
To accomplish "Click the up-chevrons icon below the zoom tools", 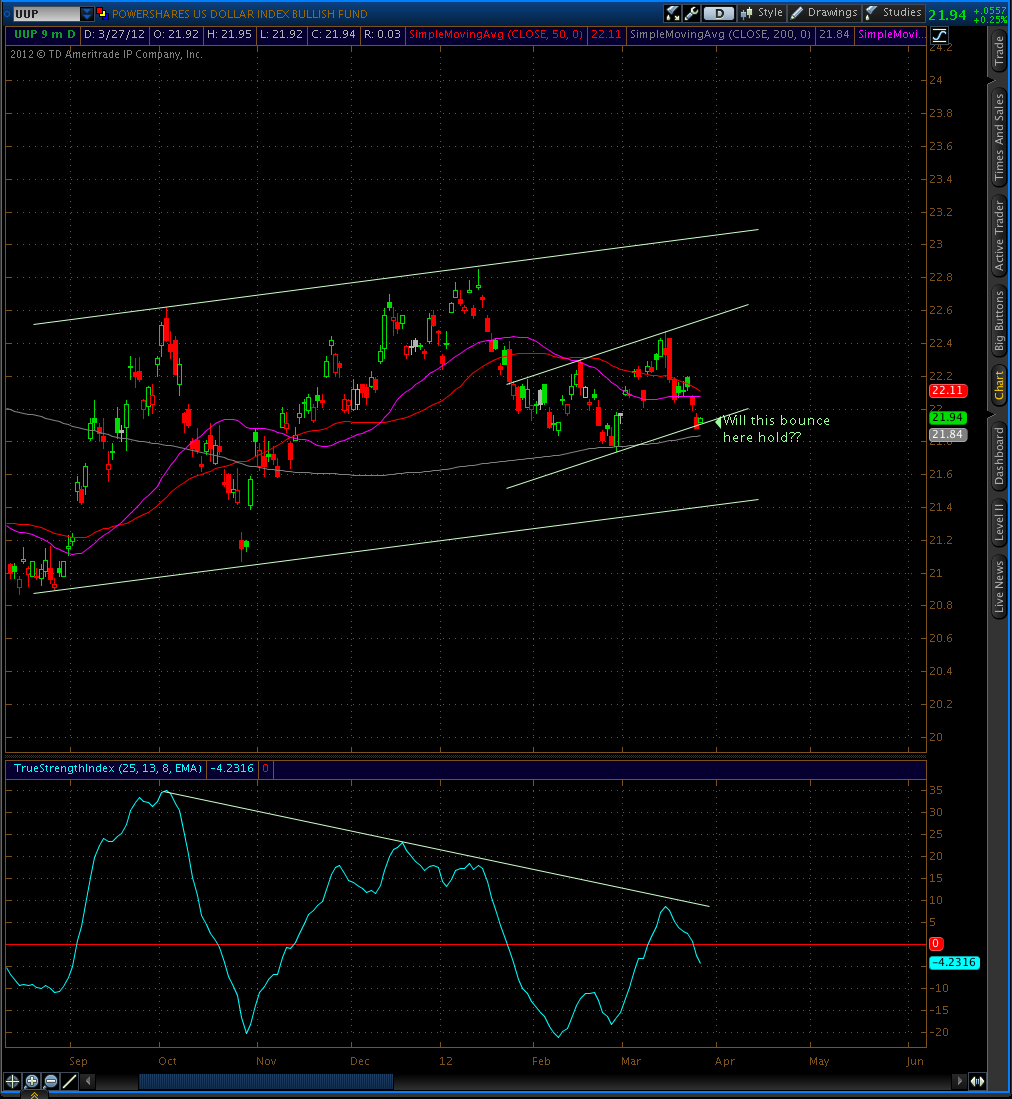I will [x=34, y=1095].
